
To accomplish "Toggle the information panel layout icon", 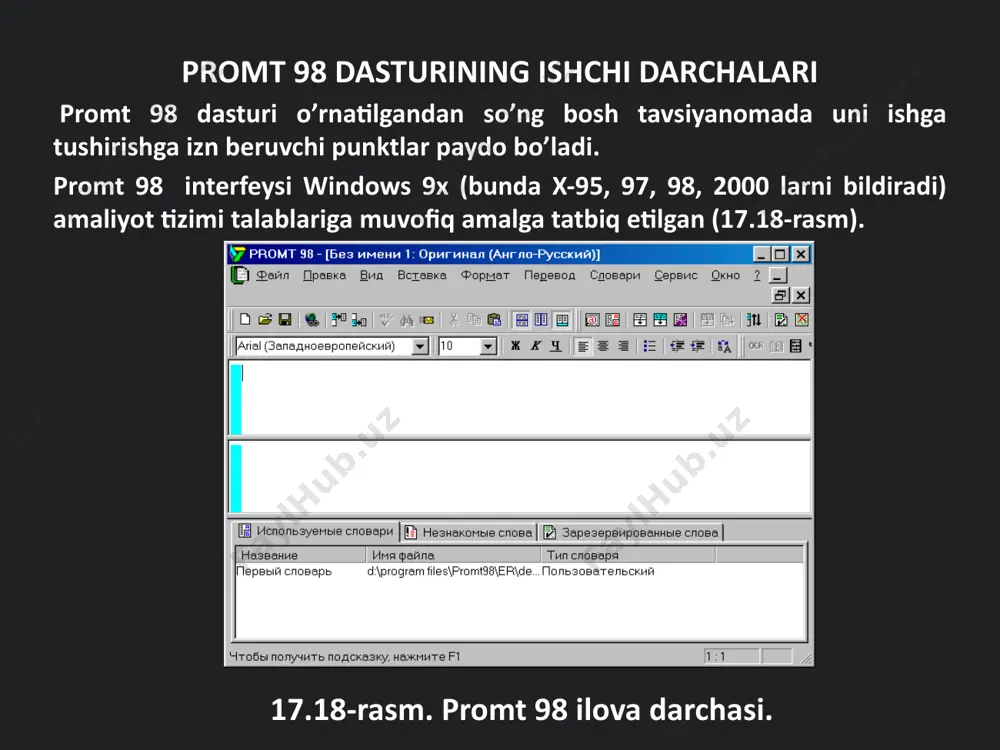I will pos(562,320).
